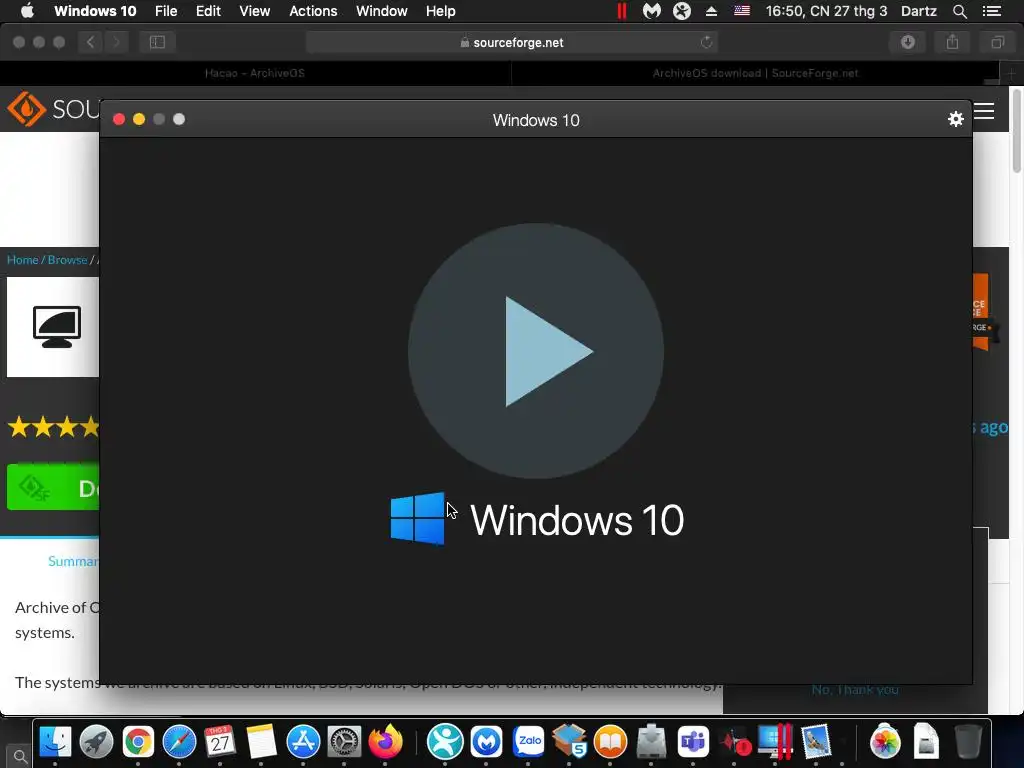
Task: Open Photos from the Dock
Action: (x=885, y=742)
